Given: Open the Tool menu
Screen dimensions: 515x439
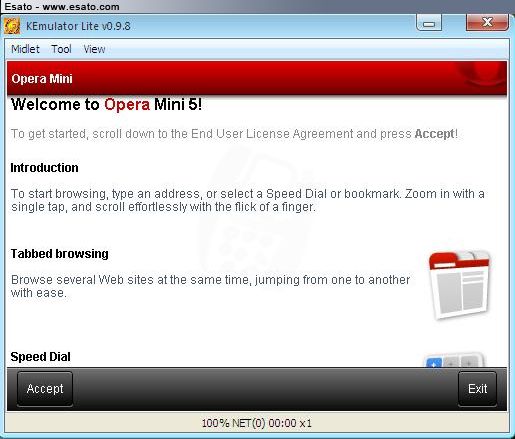Looking at the screenshot, I should (x=61, y=49).
